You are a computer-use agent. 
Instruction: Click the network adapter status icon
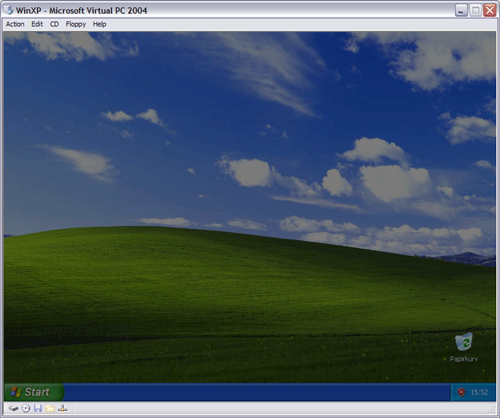coord(63,408)
